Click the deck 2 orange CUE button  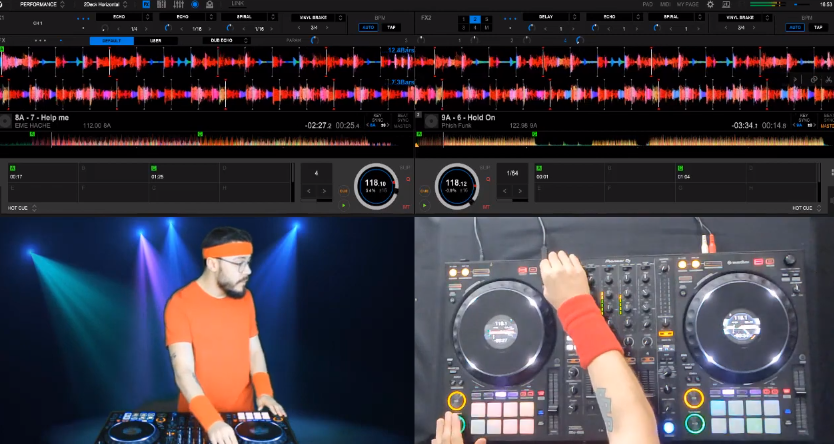424,190
